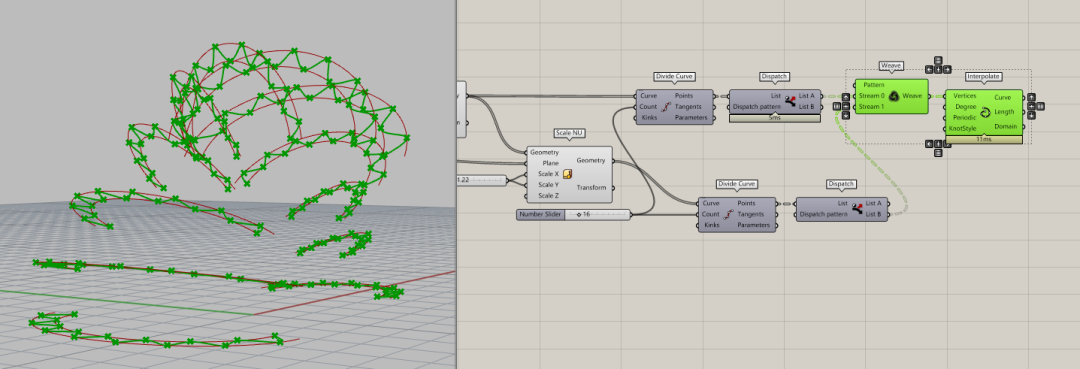
Task: Click the Pattern input on Weave
Action: pos(873,85)
